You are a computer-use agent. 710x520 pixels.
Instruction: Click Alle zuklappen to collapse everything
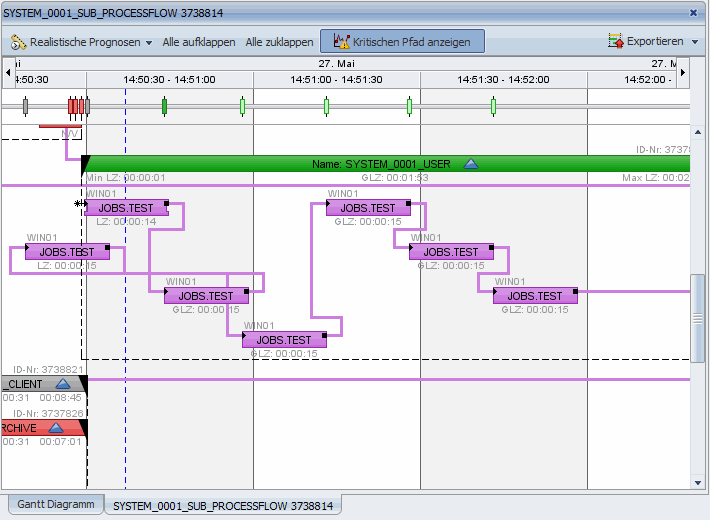279,42
